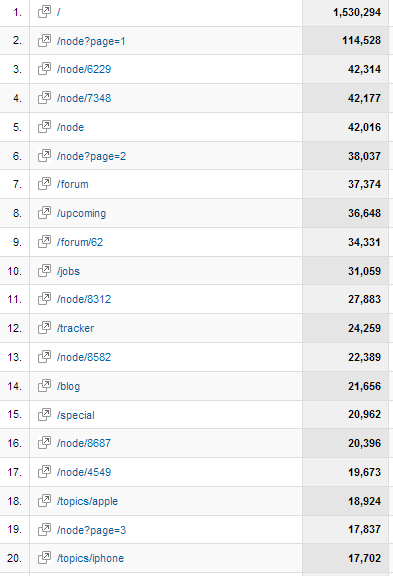Open external link icon beside /node?page=1
The image size is (393, 576).
[x=44, y=40]
